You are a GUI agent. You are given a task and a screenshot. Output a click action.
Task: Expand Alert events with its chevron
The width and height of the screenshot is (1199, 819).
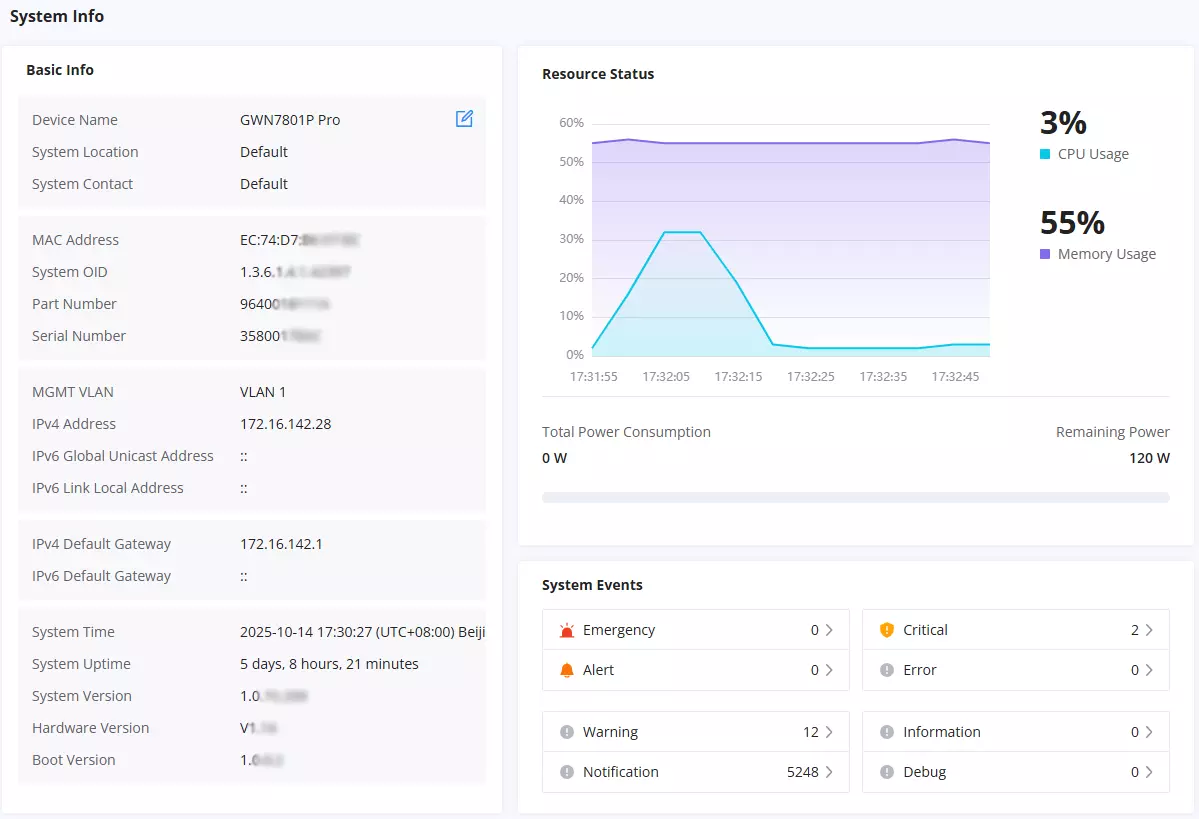coord(830,670)
